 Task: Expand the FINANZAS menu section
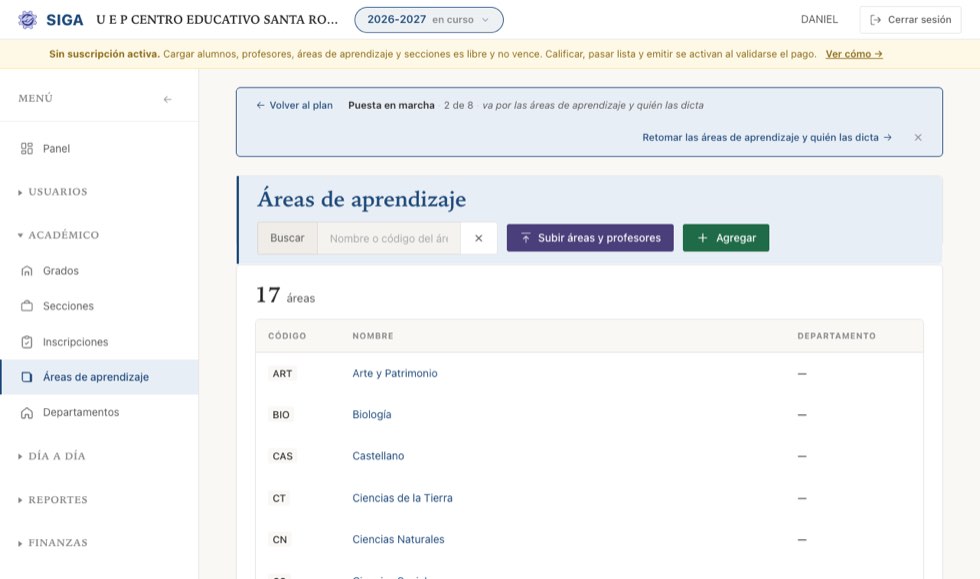point(53,543)
